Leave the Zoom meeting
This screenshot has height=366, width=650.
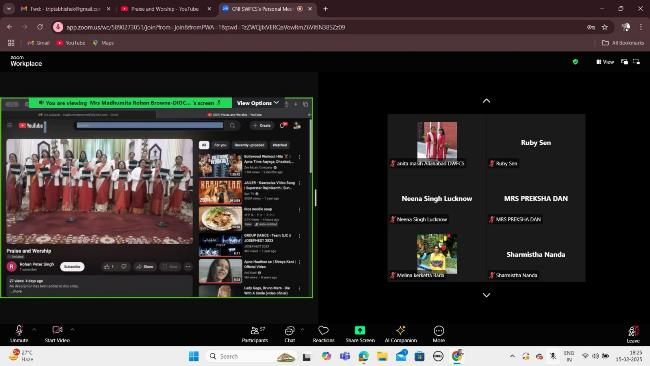(633, 334)
